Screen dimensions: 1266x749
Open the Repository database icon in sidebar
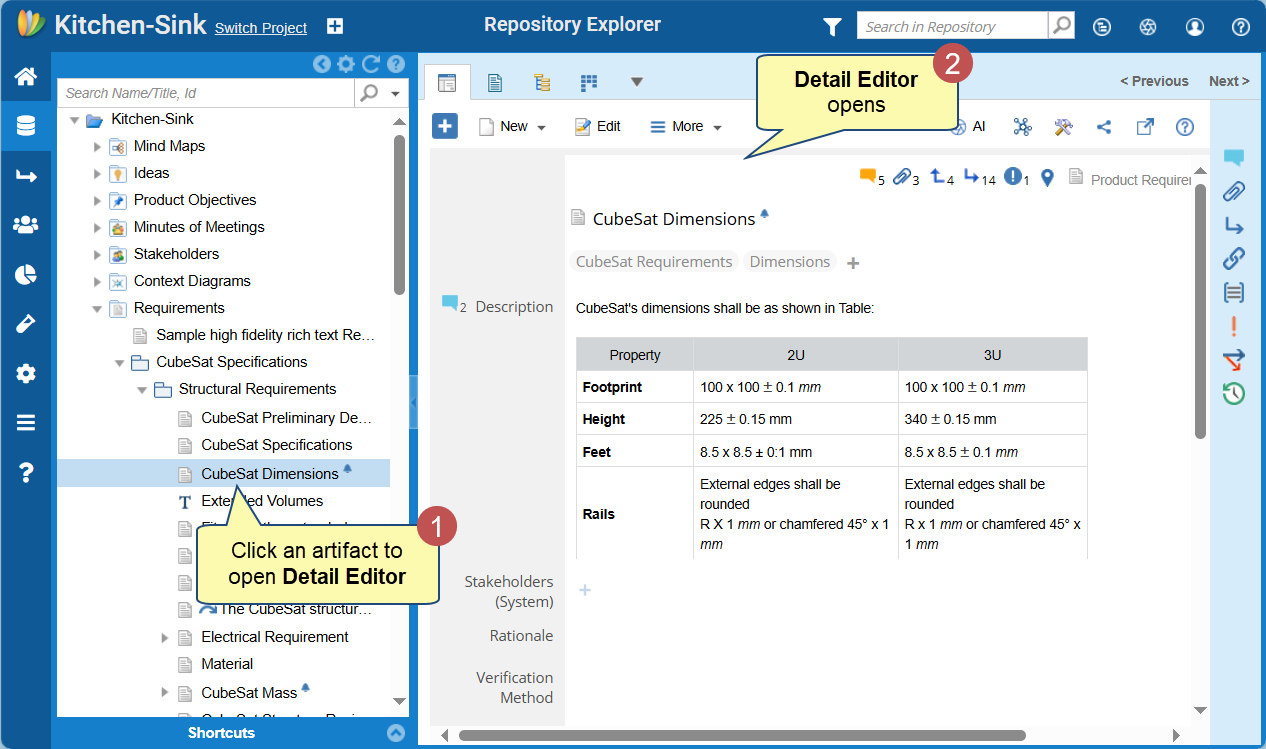point(25,126)
